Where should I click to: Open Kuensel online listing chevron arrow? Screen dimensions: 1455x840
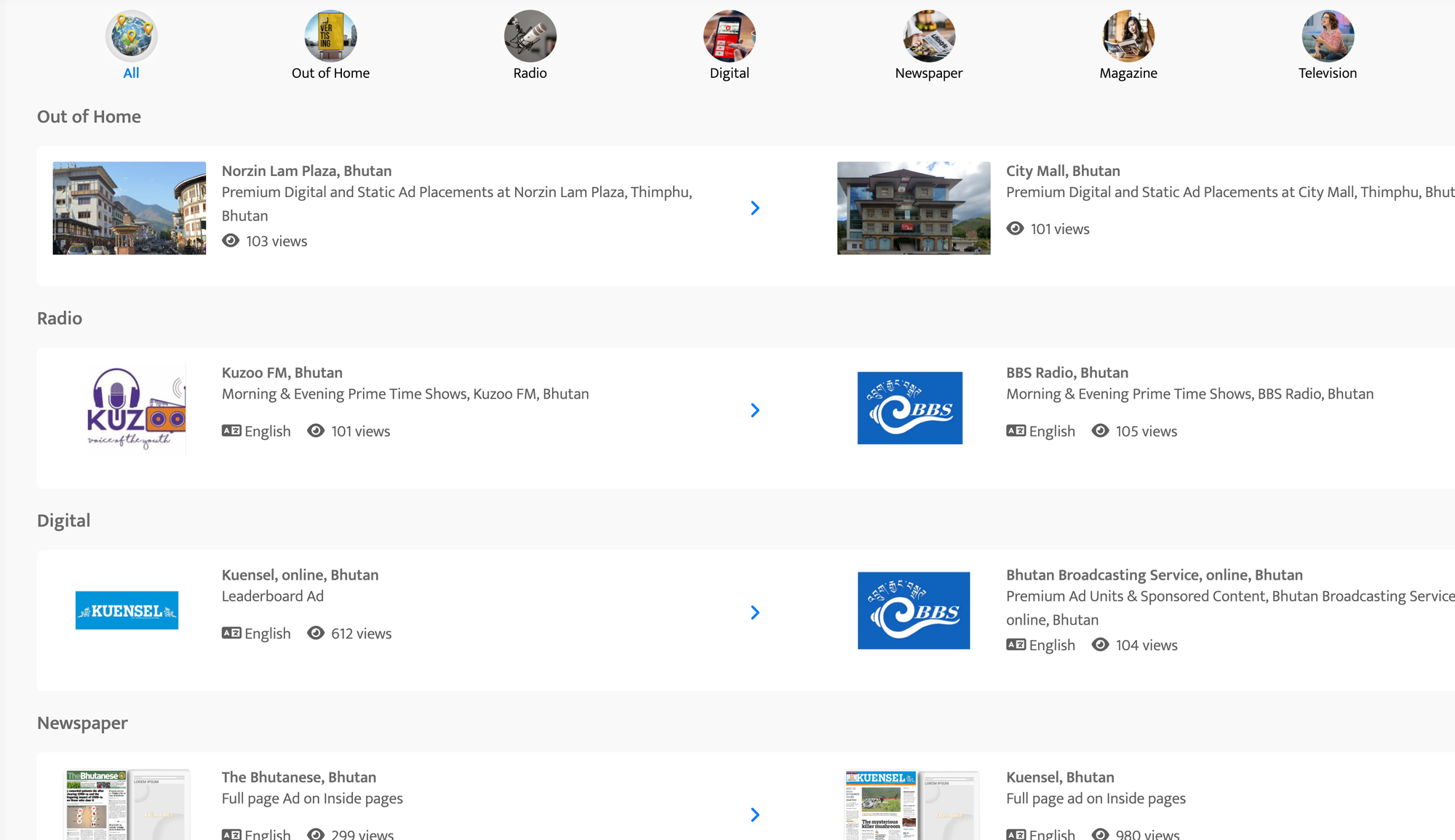tap(755, 612)
